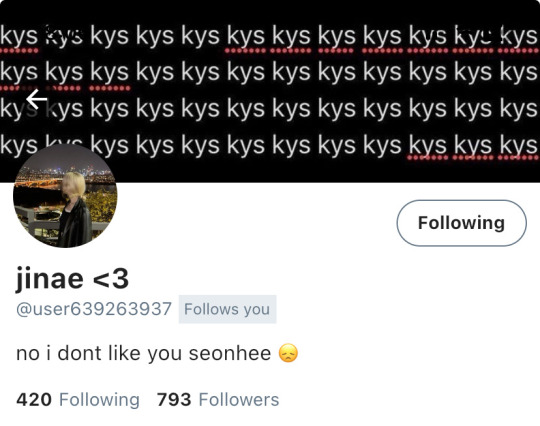The height and width of the screenshot is (426, 540).
Task: Tap the sad face emoji in bio
Action: [x=288, y=353]
